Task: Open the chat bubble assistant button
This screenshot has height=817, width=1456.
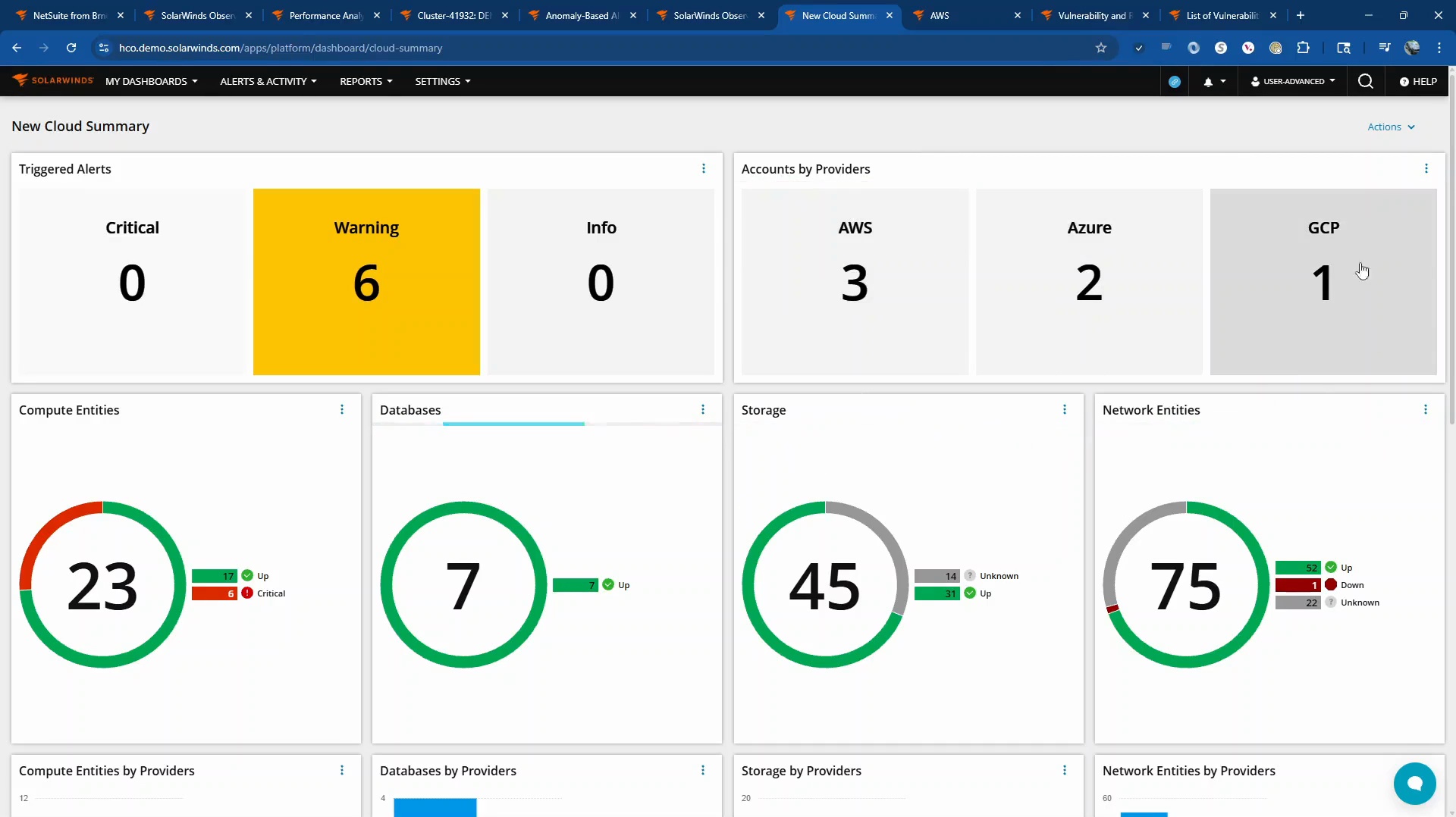Action: [1414, 783]
